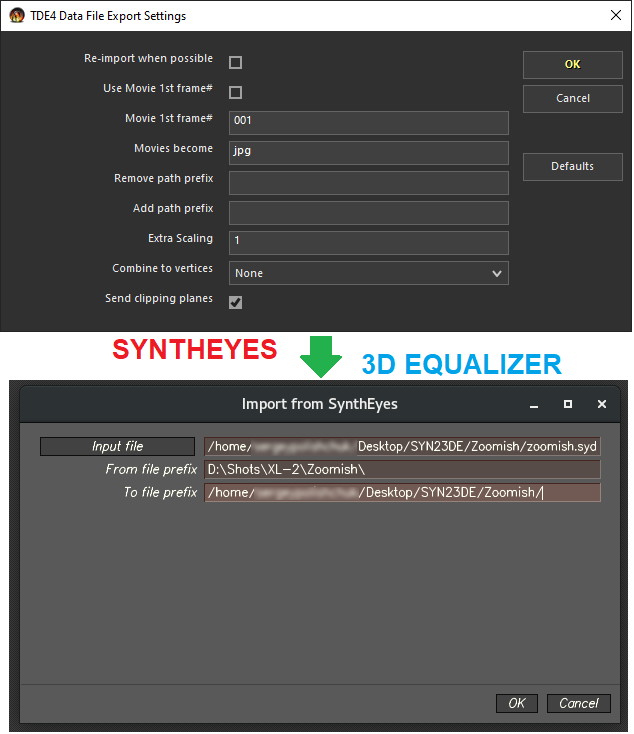Image resolution: width=634 pixels, height=734 pixels.
Task: Uncheck Send clipping planes
Action: click(236, 302)
